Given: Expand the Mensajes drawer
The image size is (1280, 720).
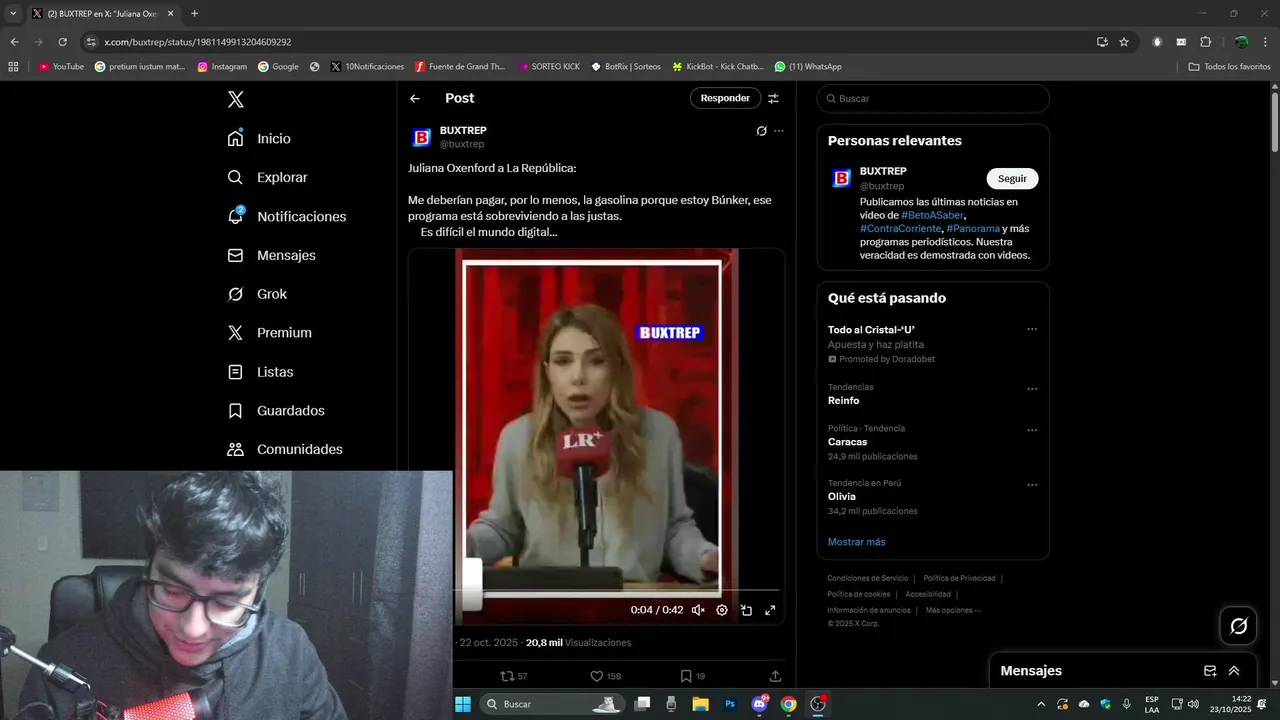Looking at the screenshot, I should pos(1234,671).
